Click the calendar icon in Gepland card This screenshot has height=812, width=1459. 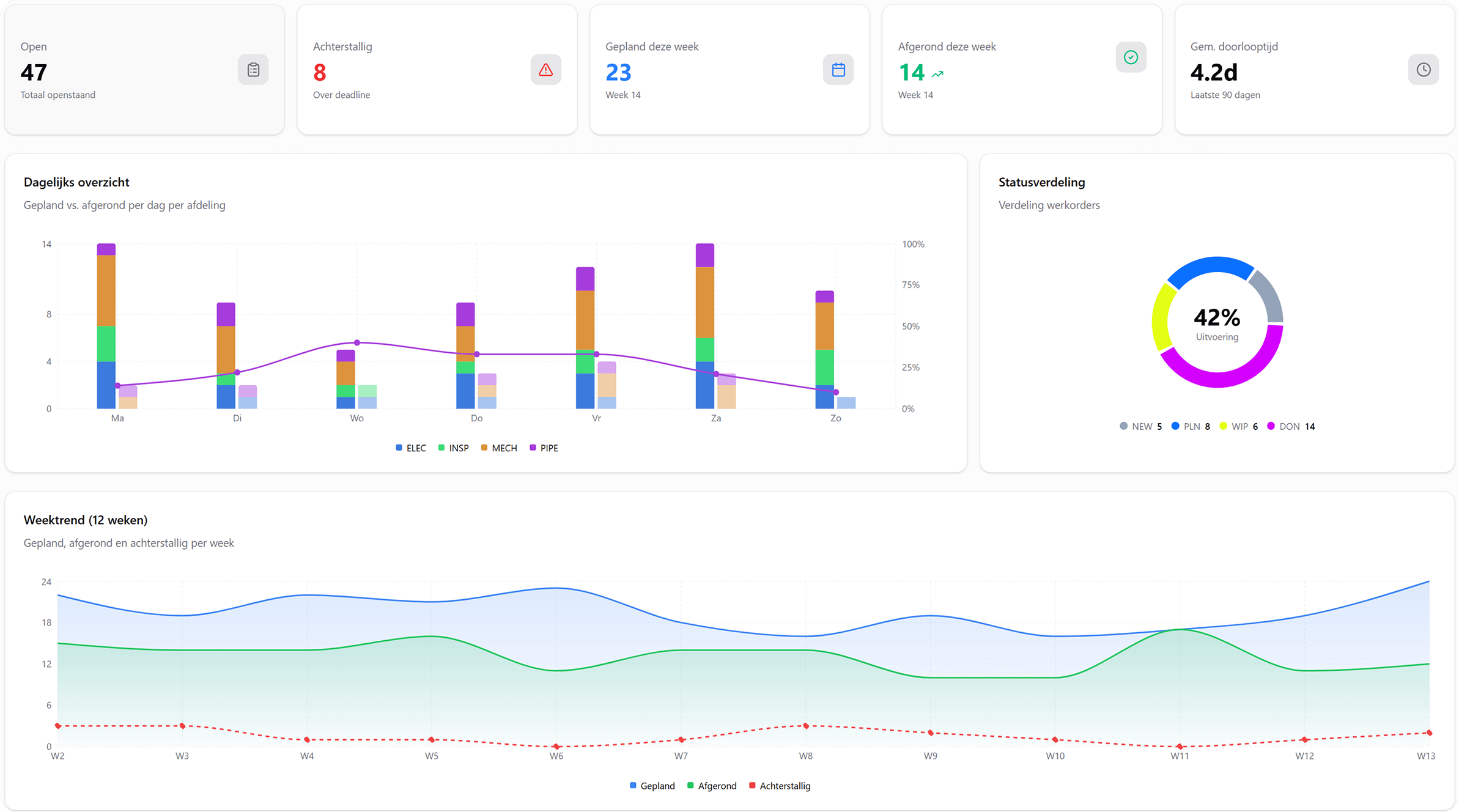coord(838,70)
